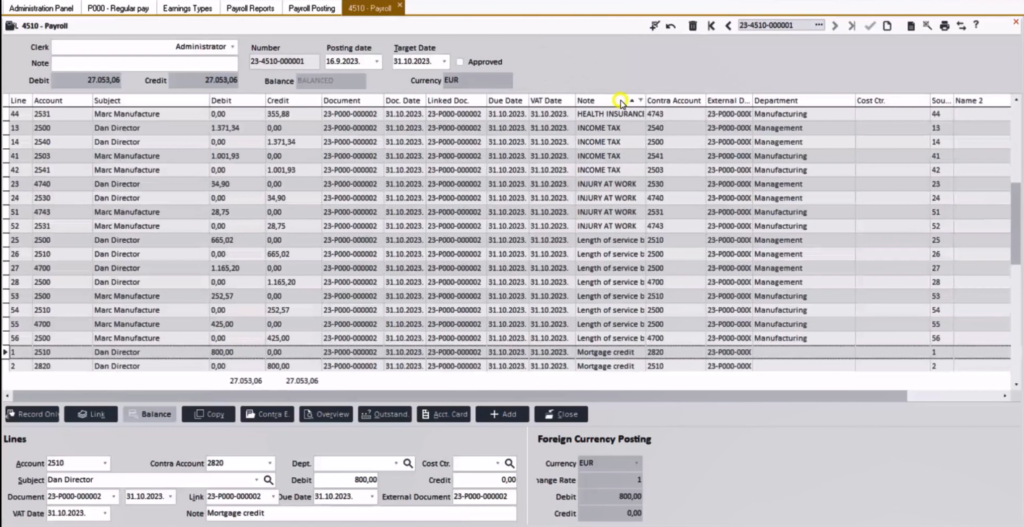Click the new blank document icon
Image resolution: width=1024 pixels, height=527 pixels.
887,25
